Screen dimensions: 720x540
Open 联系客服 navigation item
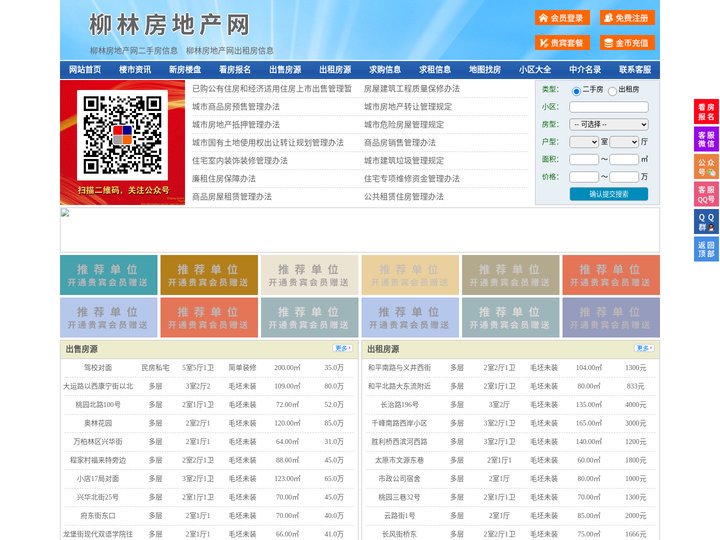coord(636,70)
